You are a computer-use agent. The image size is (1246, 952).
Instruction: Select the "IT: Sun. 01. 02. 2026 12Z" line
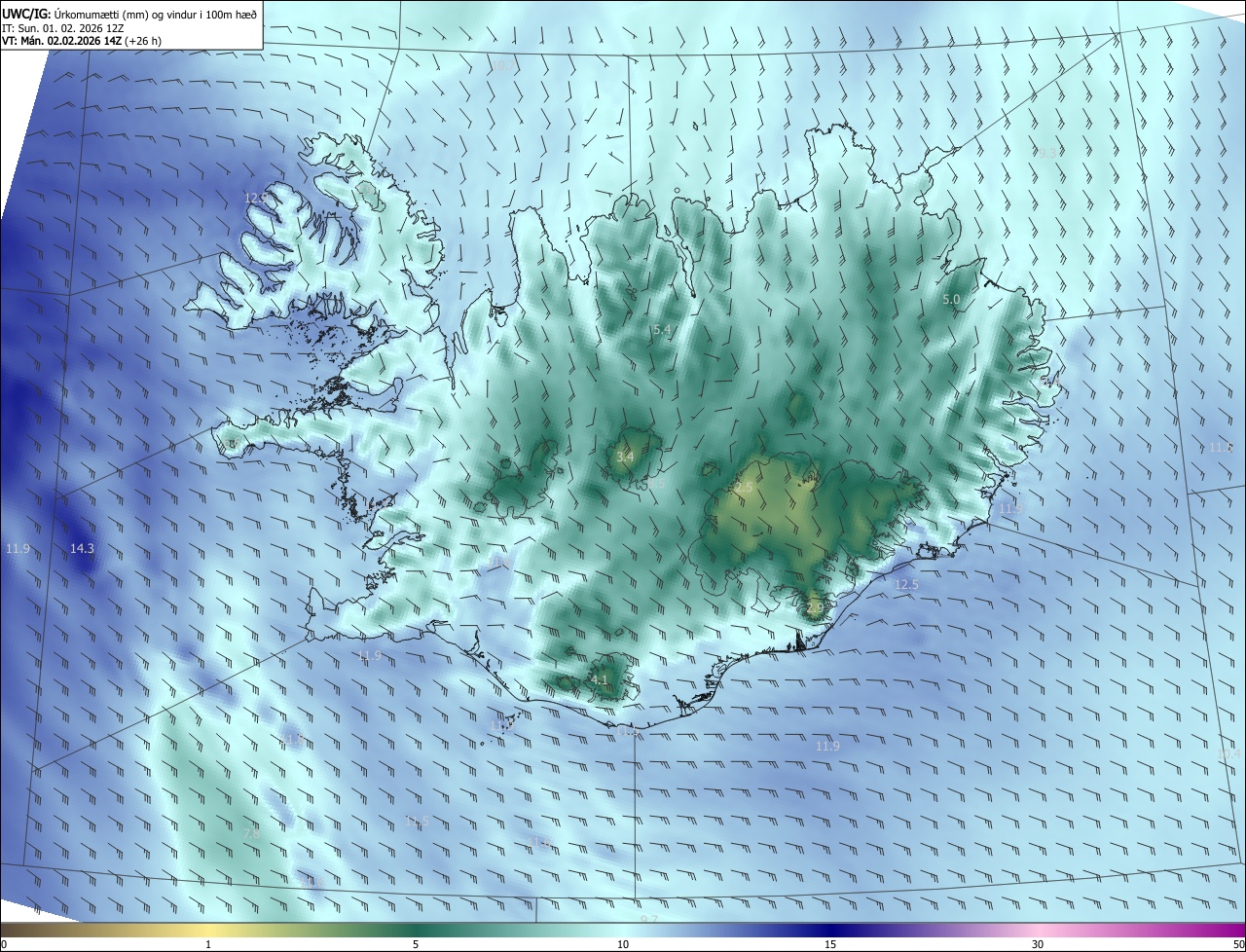pyautogui.click(x=62, y=28)
